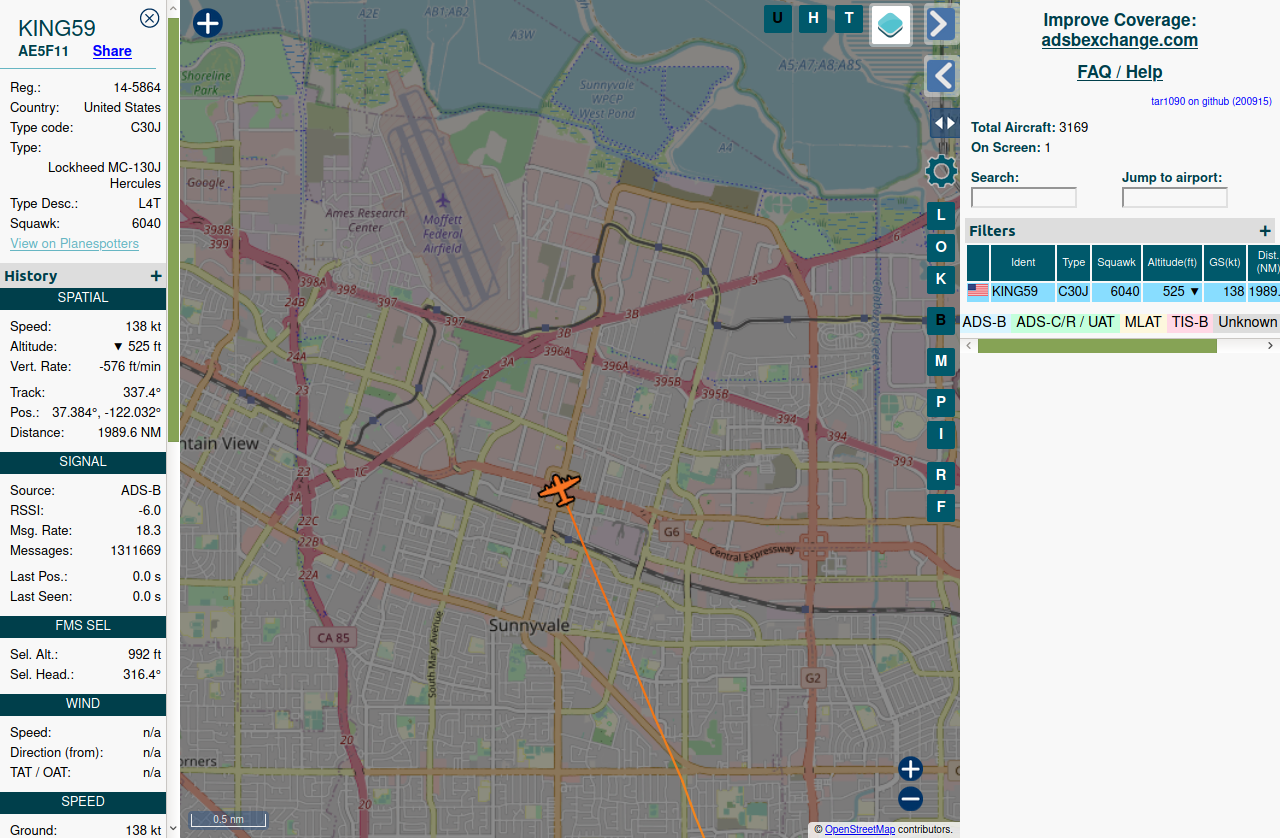This screenshot has height=838, width=1280.
Task: Open the OpenStreetMap attribution link
Action: point(860,829)
